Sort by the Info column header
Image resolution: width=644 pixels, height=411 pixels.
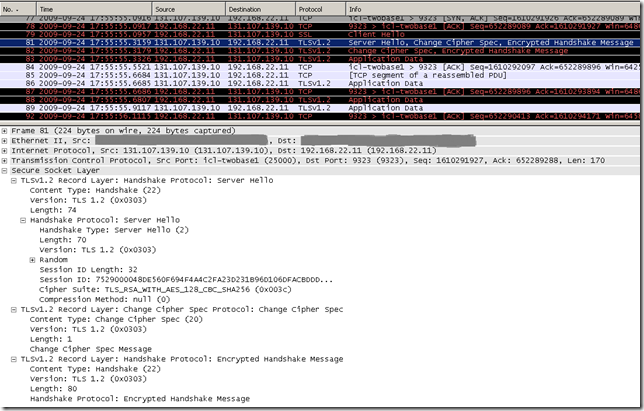click(493, 9)
